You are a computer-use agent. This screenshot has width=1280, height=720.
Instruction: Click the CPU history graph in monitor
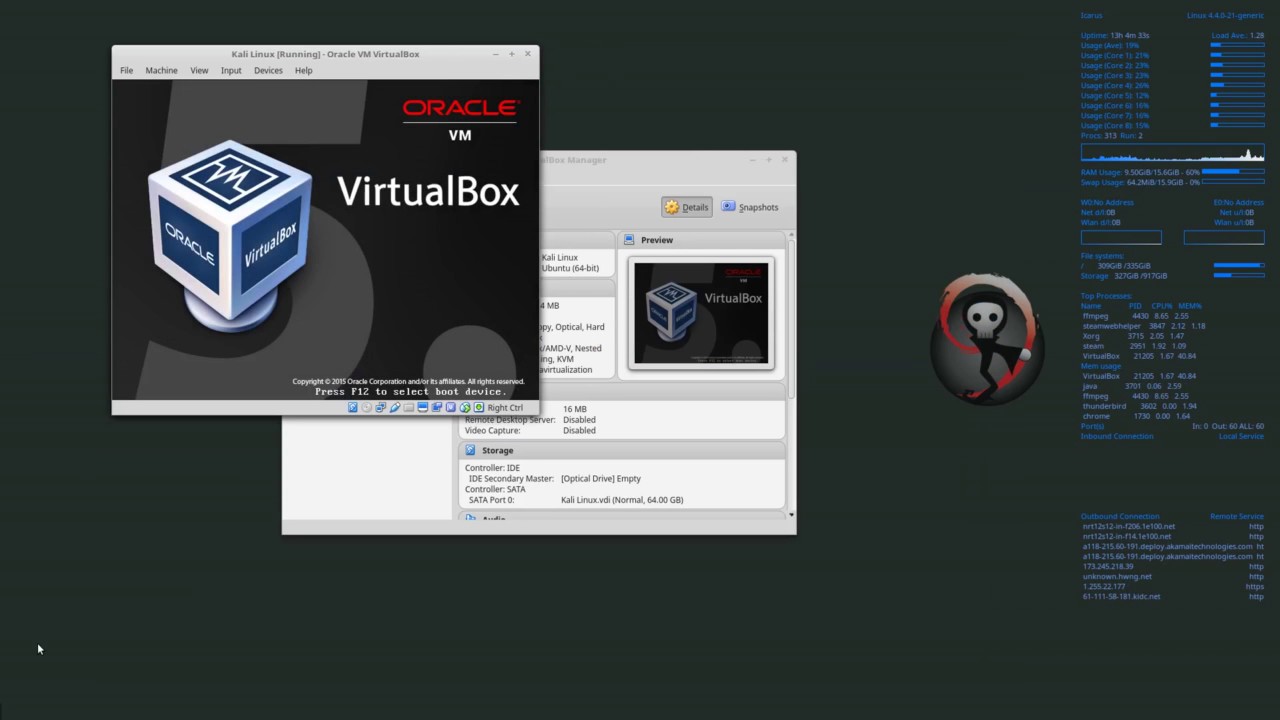(1172, 153)
